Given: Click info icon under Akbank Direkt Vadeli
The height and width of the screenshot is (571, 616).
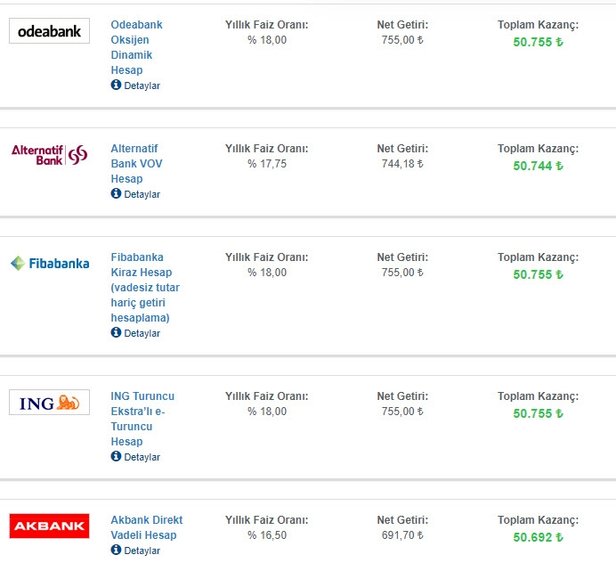Looking at the screenshot, I should [116, 550].
